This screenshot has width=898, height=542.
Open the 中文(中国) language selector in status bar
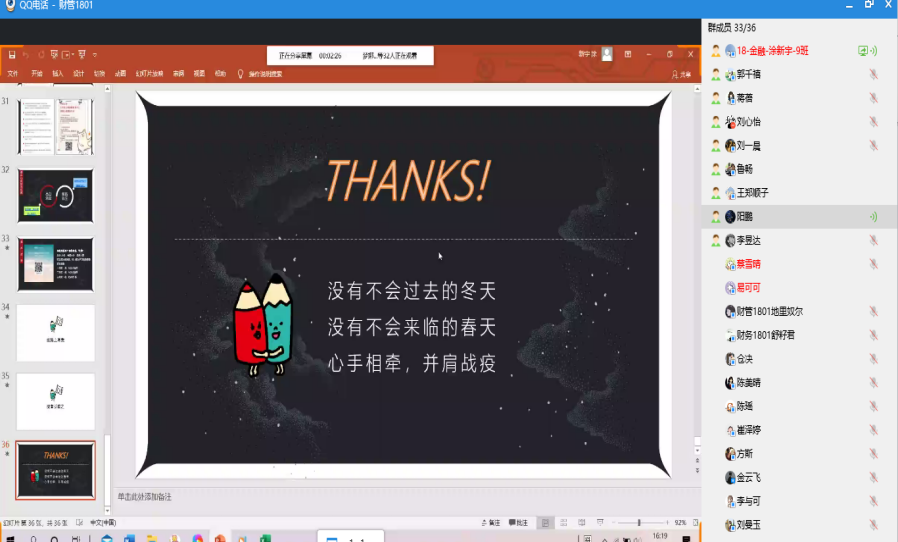[104, 523]
